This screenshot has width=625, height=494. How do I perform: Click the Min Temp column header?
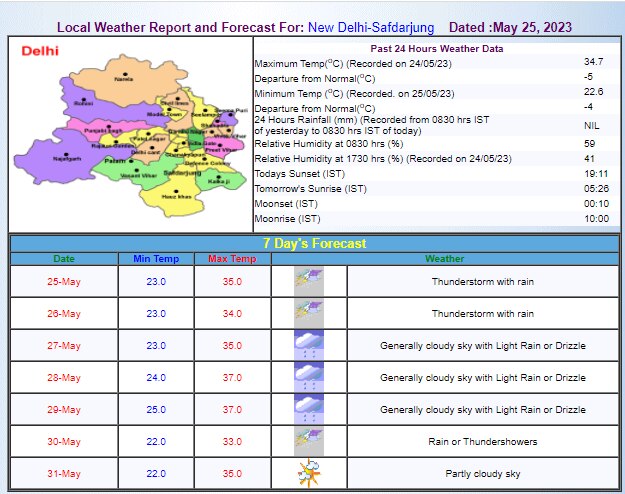156,259
